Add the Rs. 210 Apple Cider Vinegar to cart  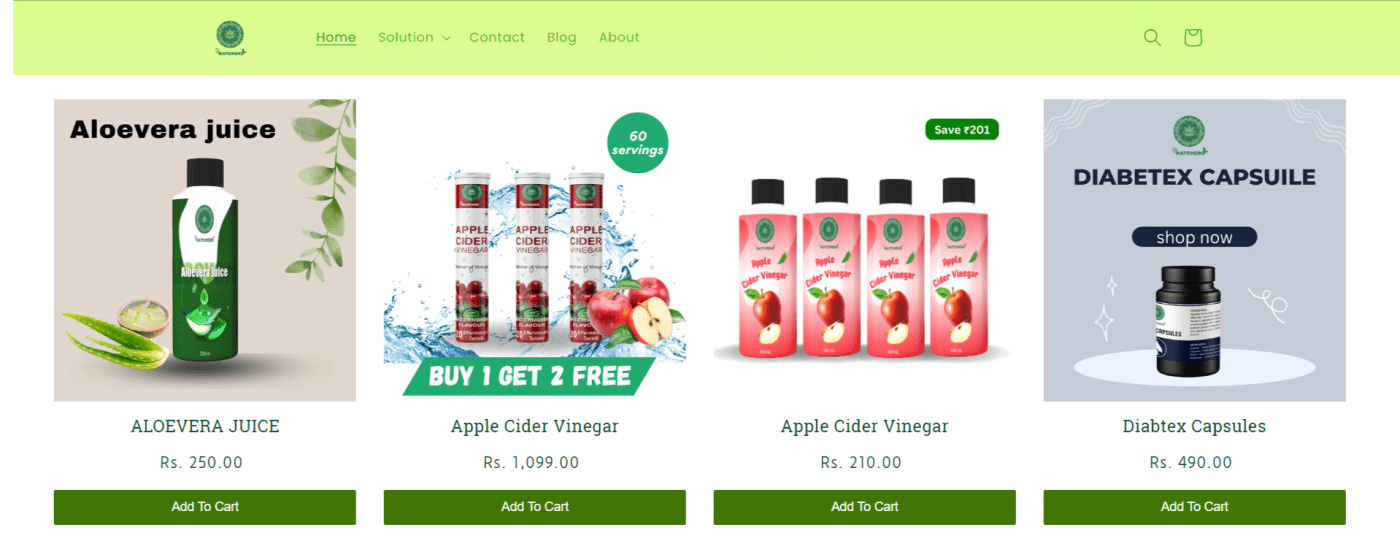[865, 507]
